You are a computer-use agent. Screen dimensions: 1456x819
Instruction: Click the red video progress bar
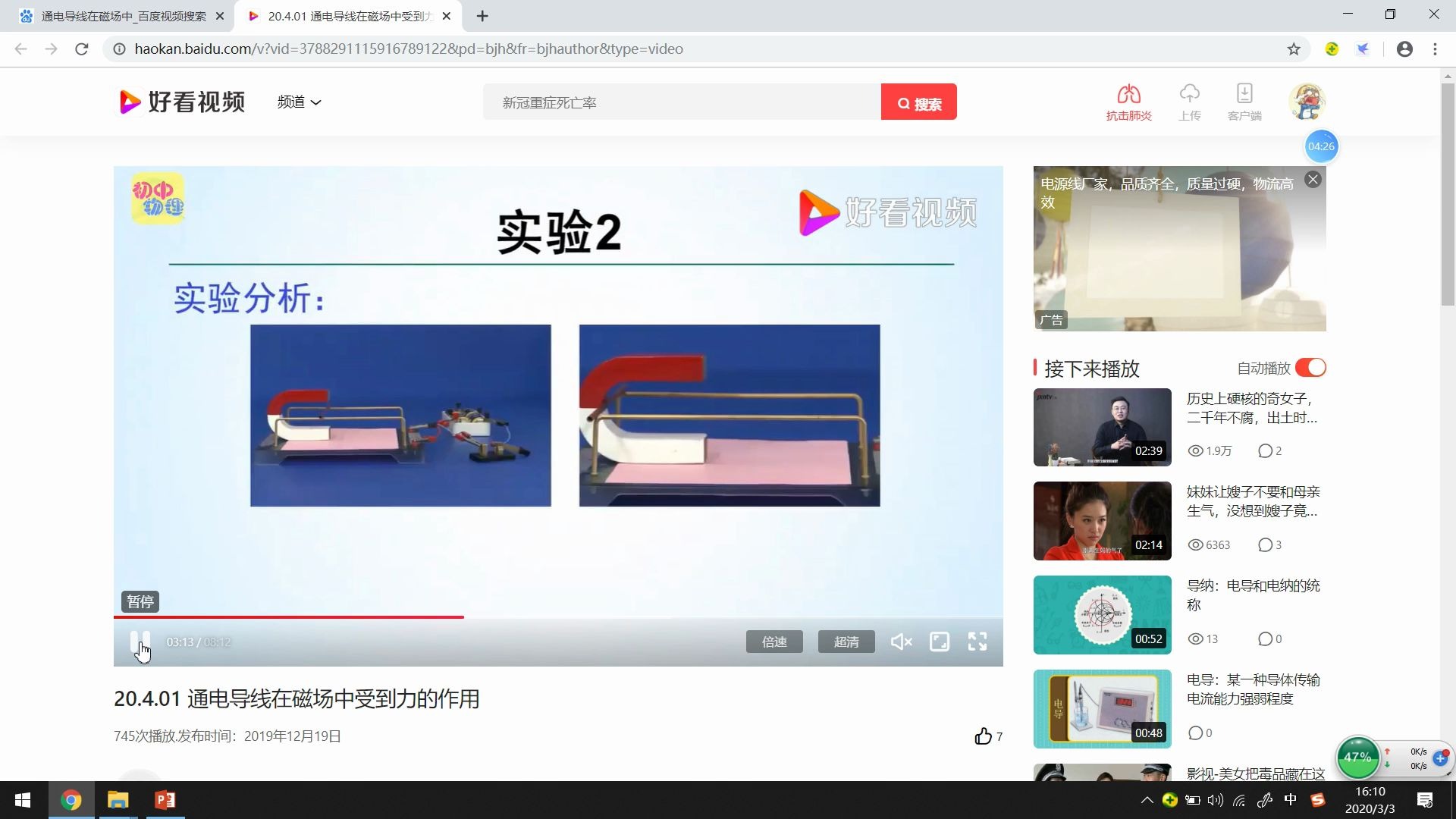[288, 617]
